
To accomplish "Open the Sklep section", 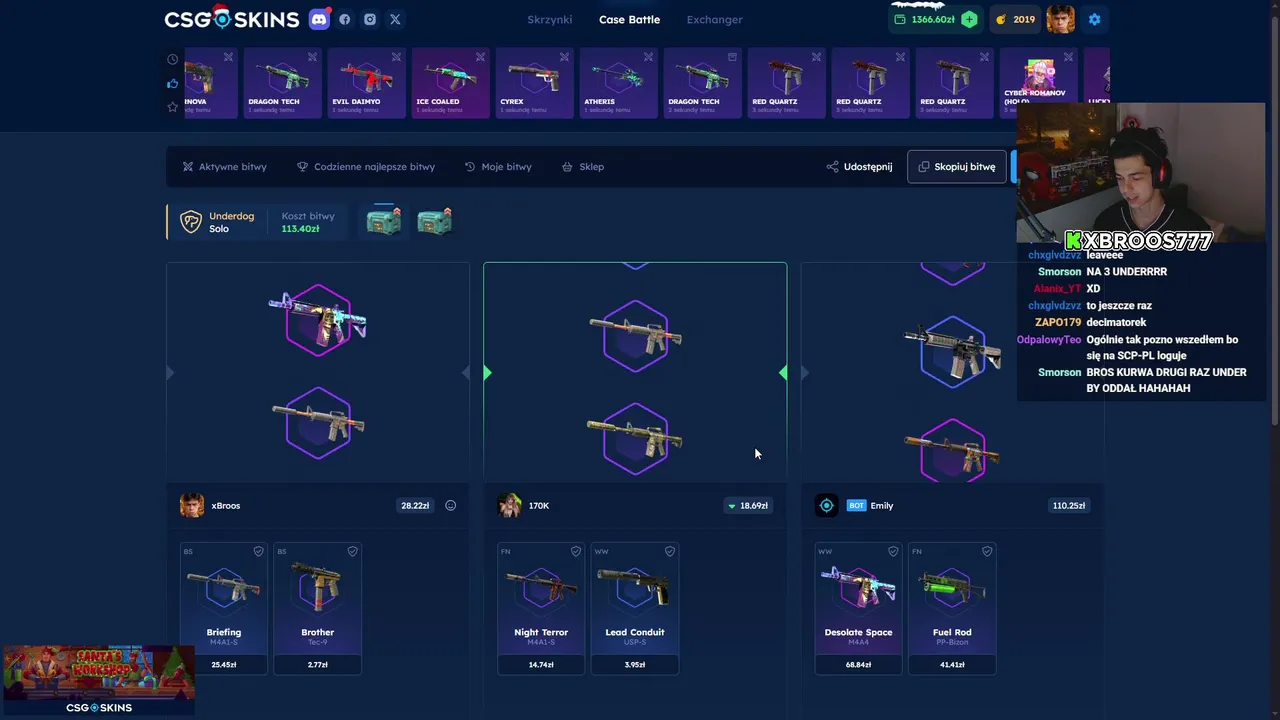I will pyautogui.click(x=583, y=167).
